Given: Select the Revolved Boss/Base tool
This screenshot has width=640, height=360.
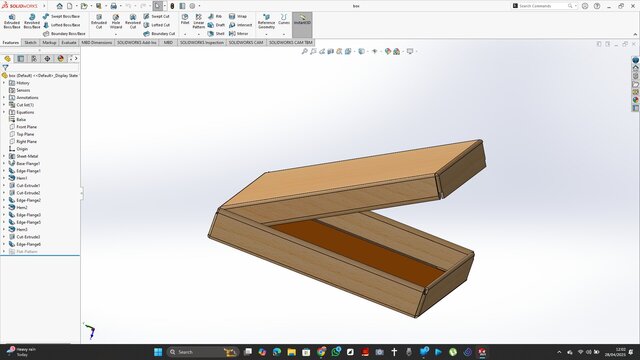Looking at the screenshot, I should [32, 21].
